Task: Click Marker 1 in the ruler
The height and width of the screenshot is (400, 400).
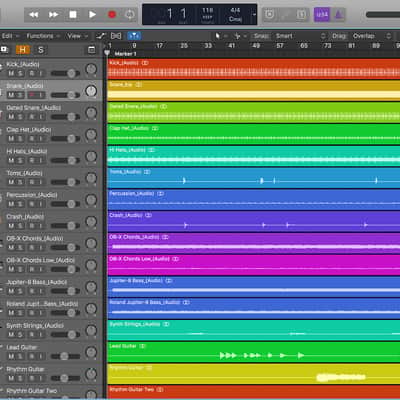Action: point(125,54)
